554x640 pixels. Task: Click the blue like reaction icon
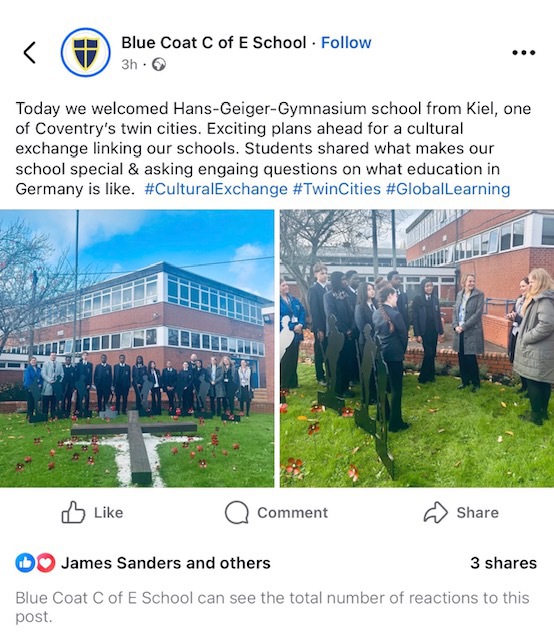[25, 563]
